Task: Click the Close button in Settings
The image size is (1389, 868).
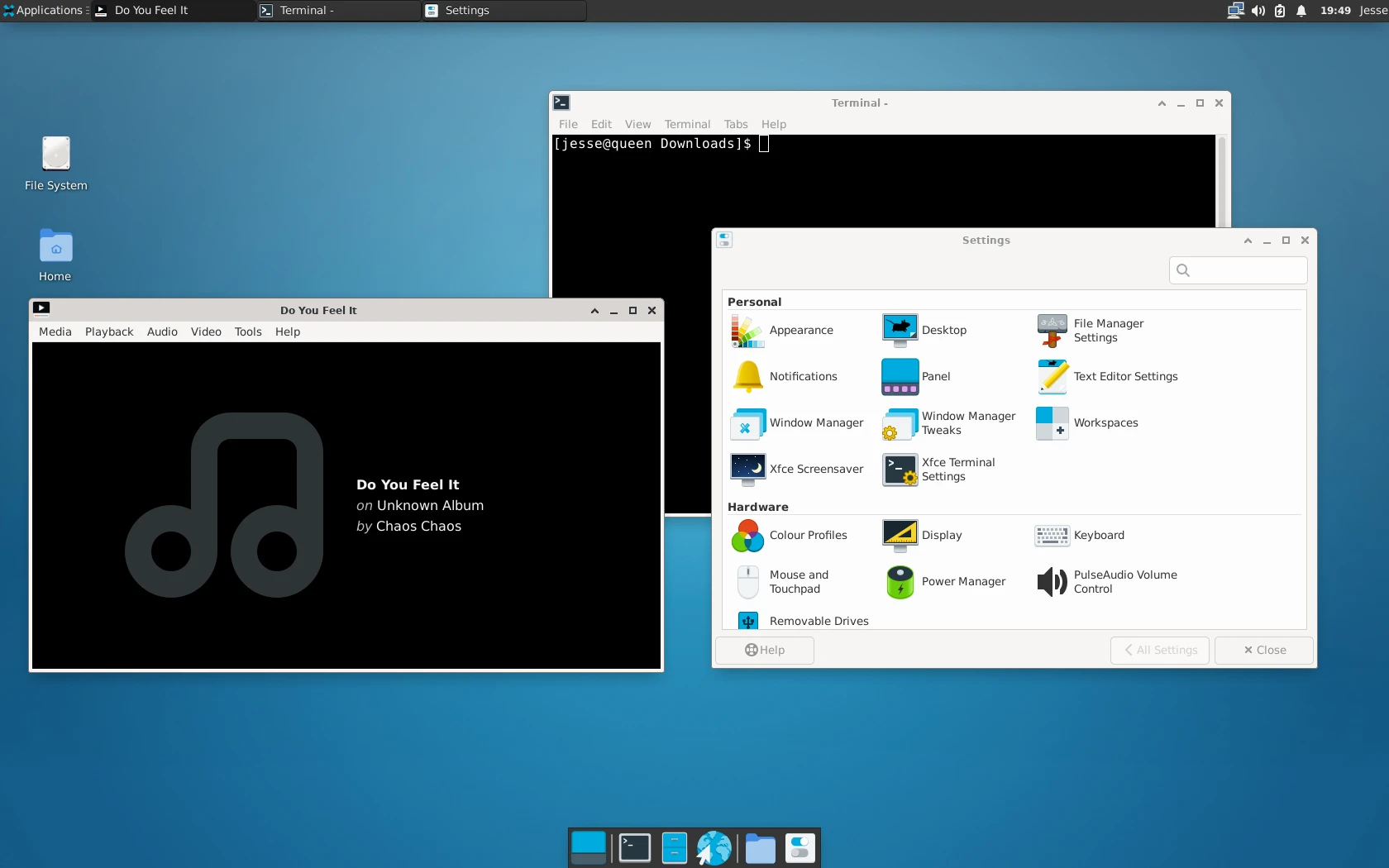Action: (x=1264, y=650)
